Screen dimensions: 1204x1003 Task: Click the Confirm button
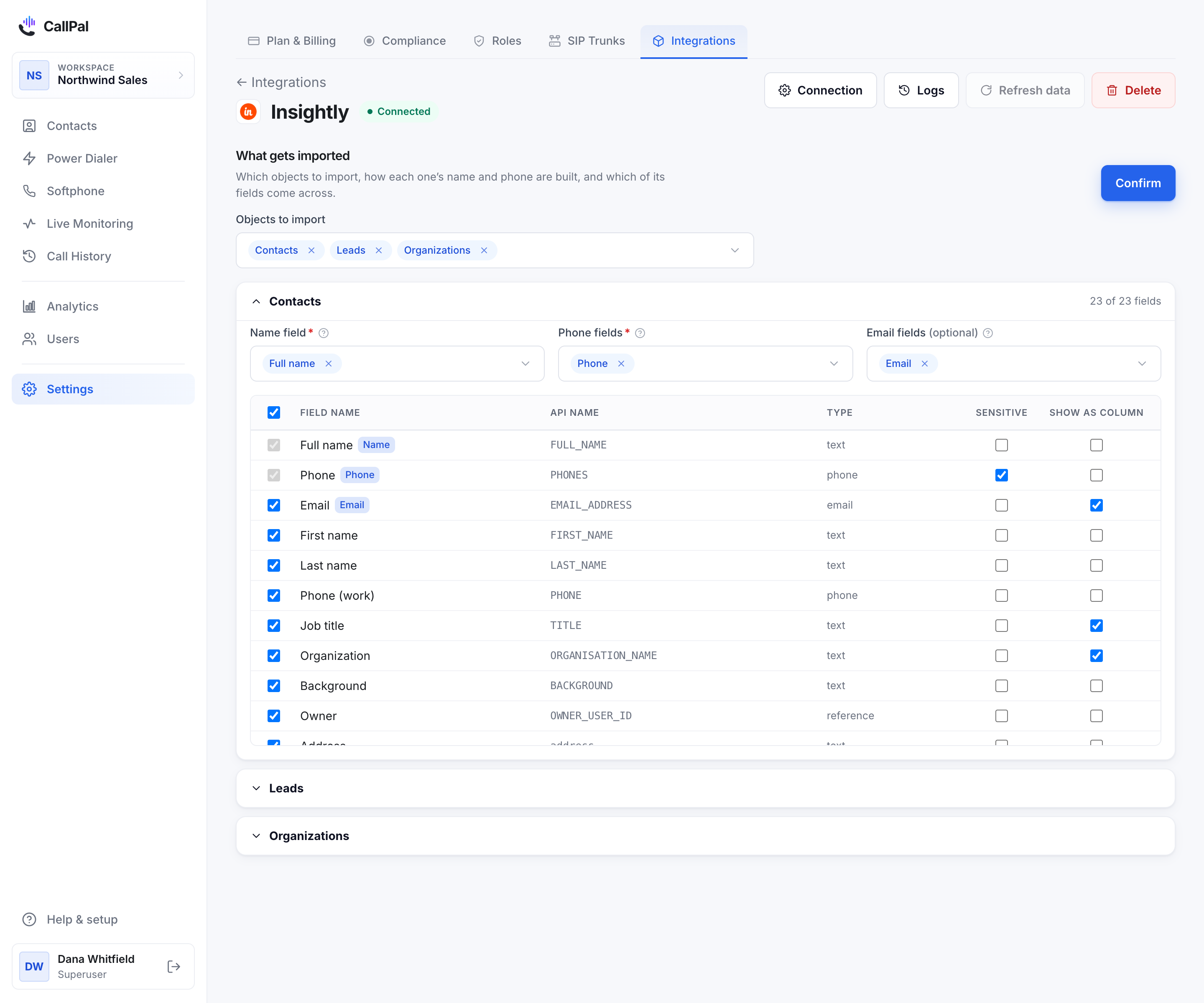[1138, 183]
